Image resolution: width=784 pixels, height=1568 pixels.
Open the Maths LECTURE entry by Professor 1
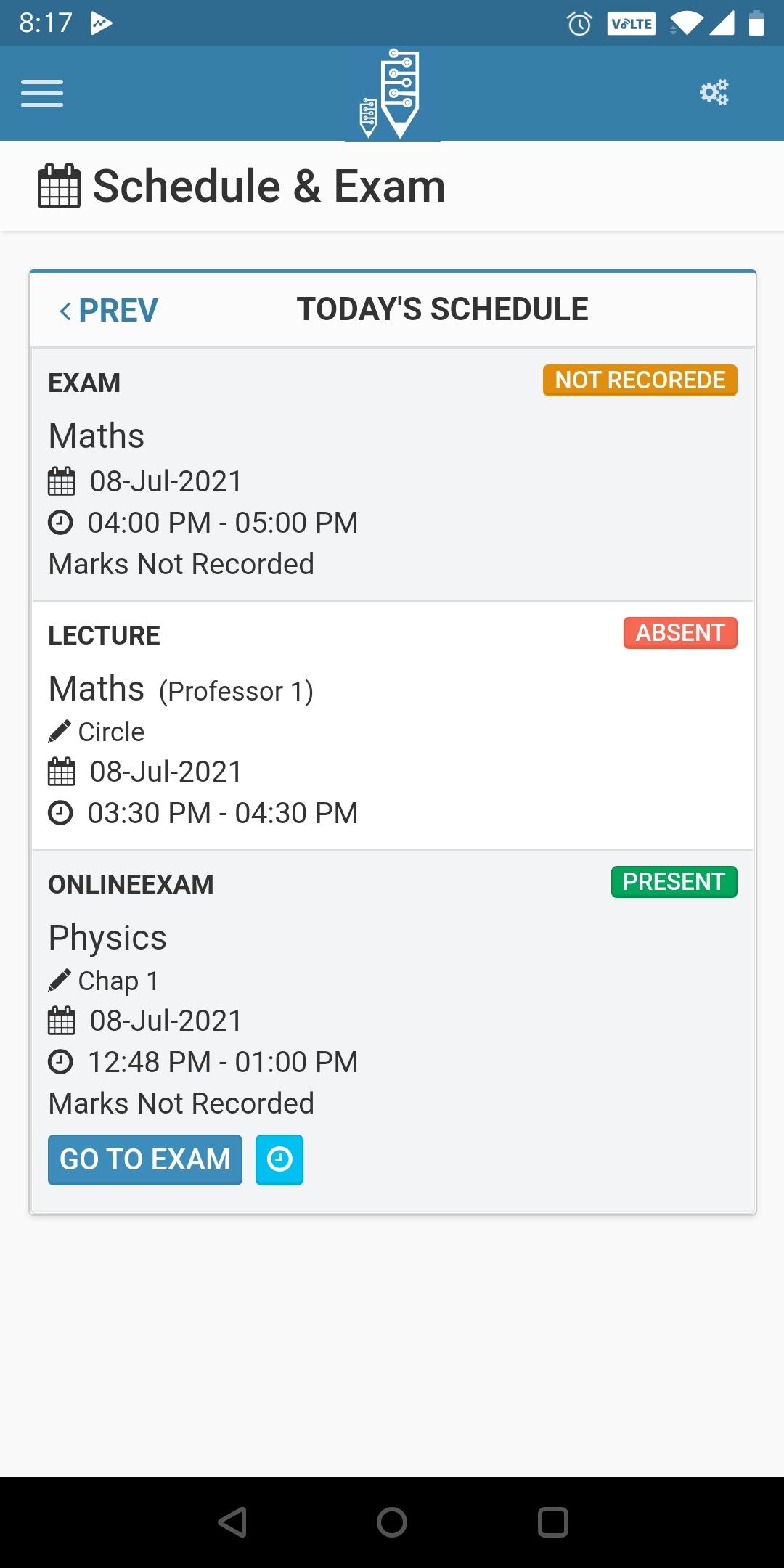[x=393, y=725]
